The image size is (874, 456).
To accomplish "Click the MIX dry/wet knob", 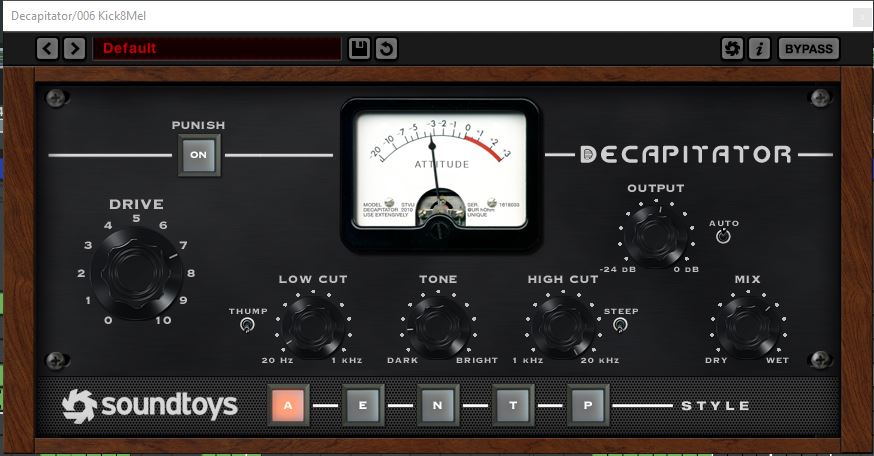I will pyautogui.click(x=746, y=324).
